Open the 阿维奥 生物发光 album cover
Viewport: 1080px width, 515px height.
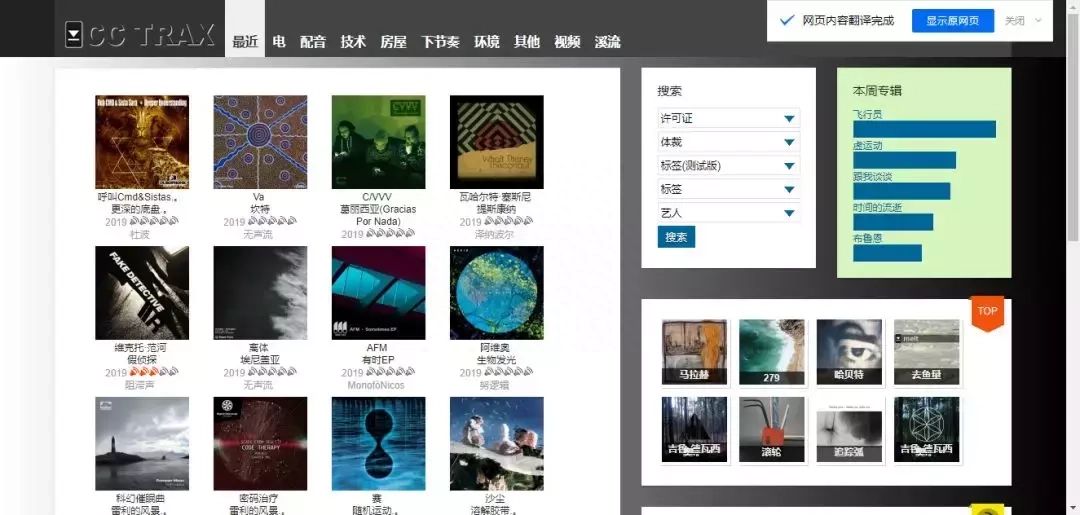coord(497,293)
